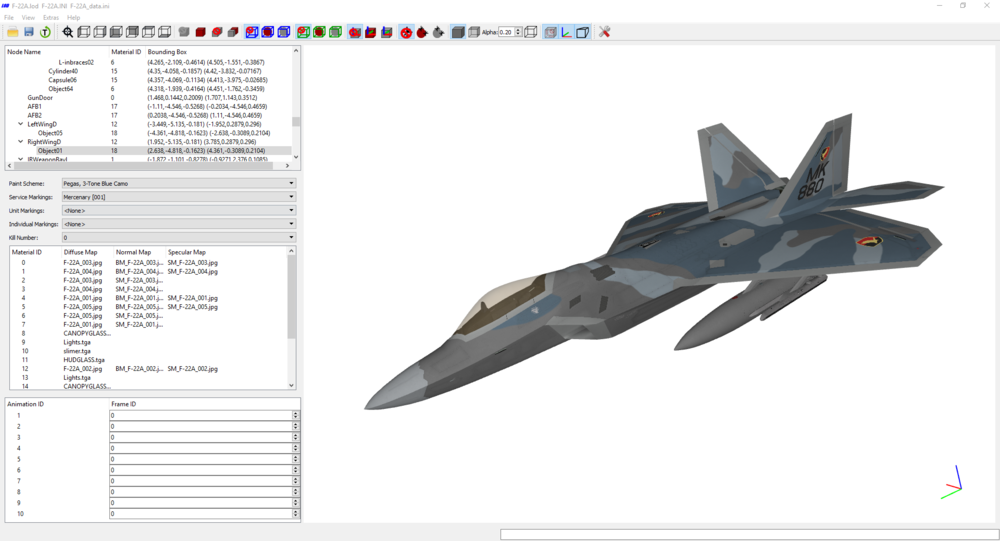1000x541 pixels.
Task: Save using the blue floppy disk icon
Action: tap(29, 32)
